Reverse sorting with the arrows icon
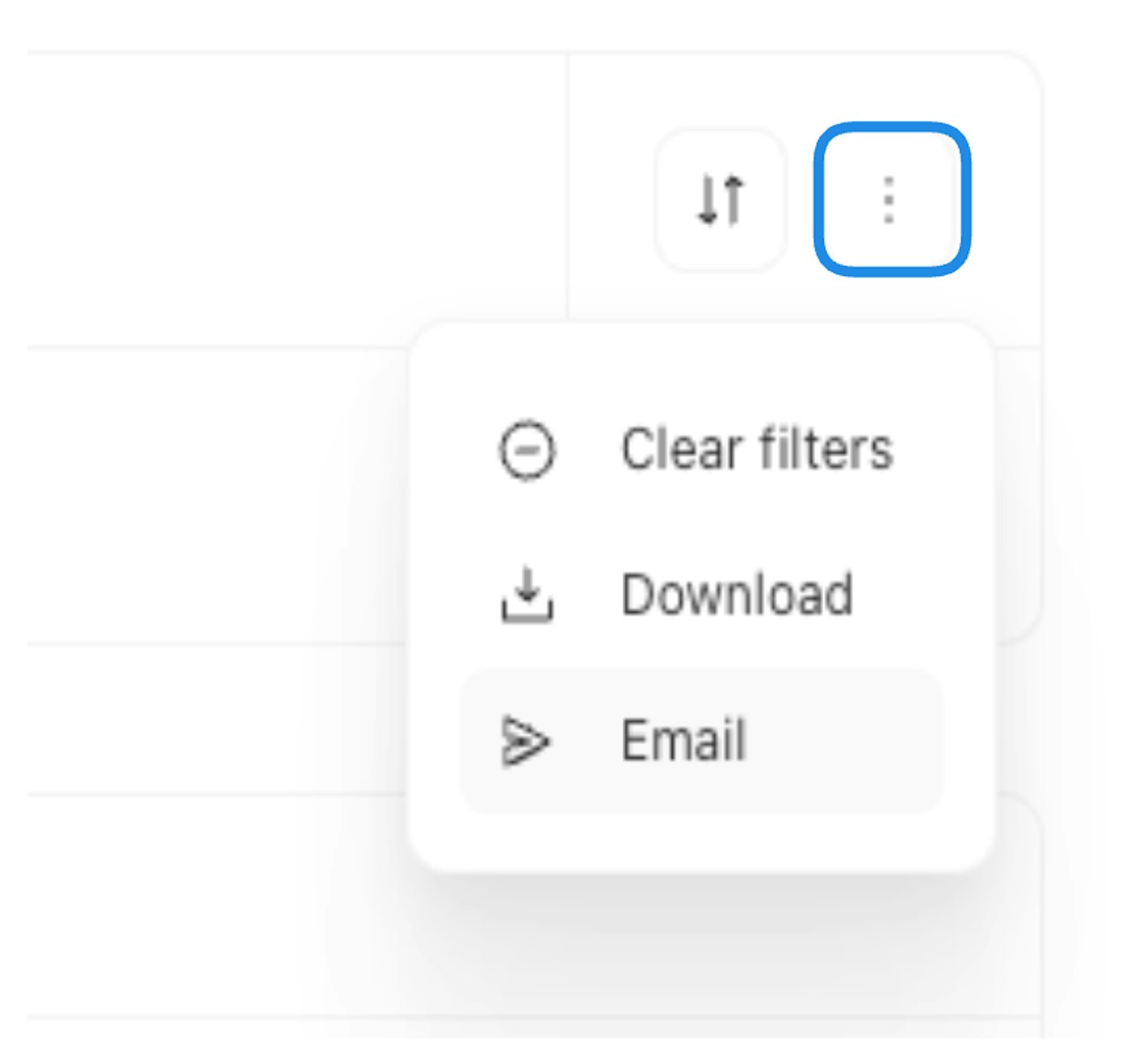The height and width of the screenshot is (1064, 1146). click(720, 200)
